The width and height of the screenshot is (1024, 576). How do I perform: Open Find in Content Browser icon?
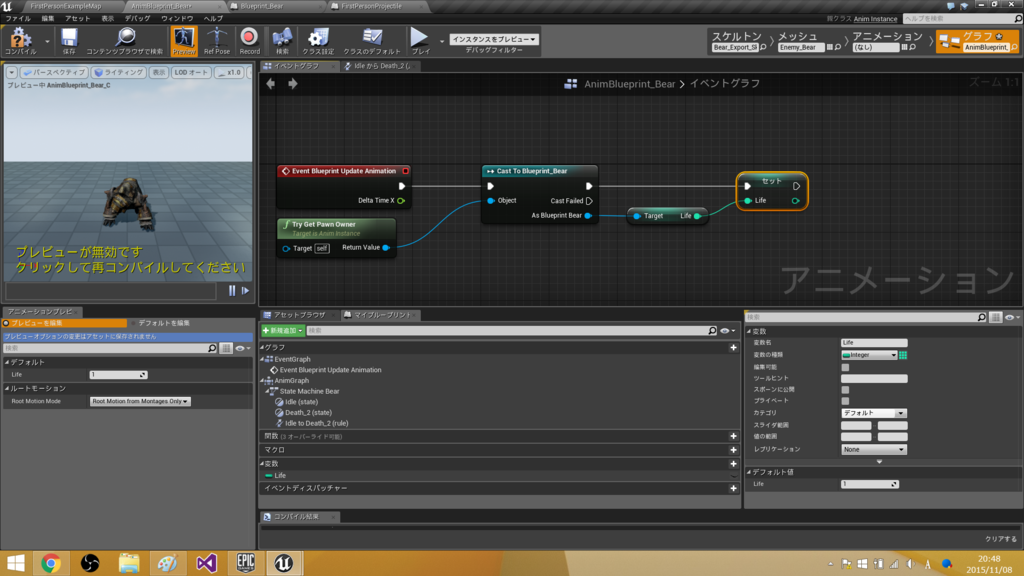pyautogui.click(x=125, y=41)
